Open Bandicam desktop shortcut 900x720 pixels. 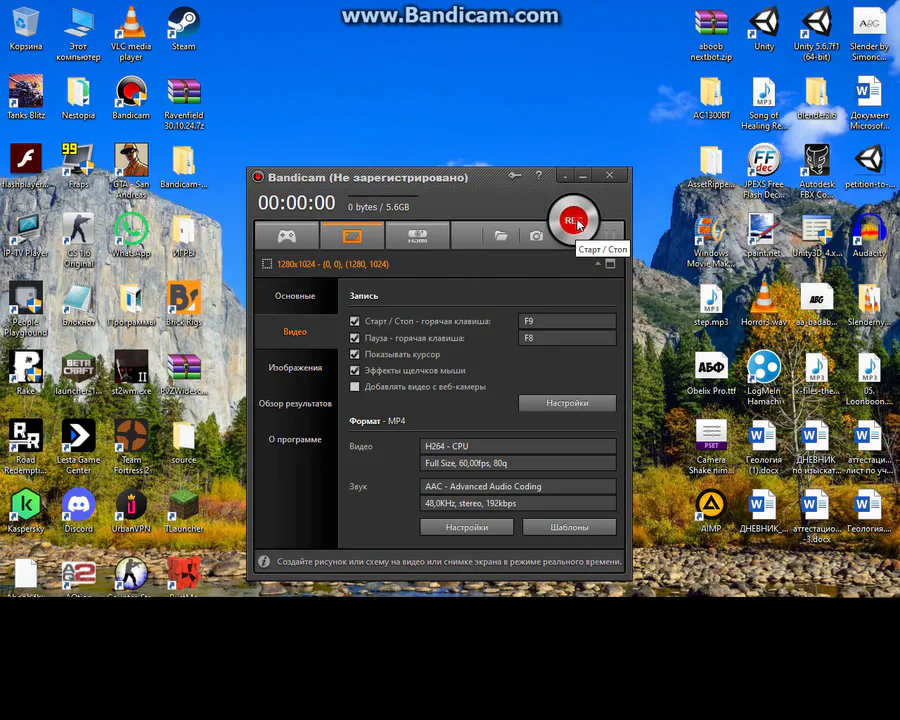pos(131,98)
